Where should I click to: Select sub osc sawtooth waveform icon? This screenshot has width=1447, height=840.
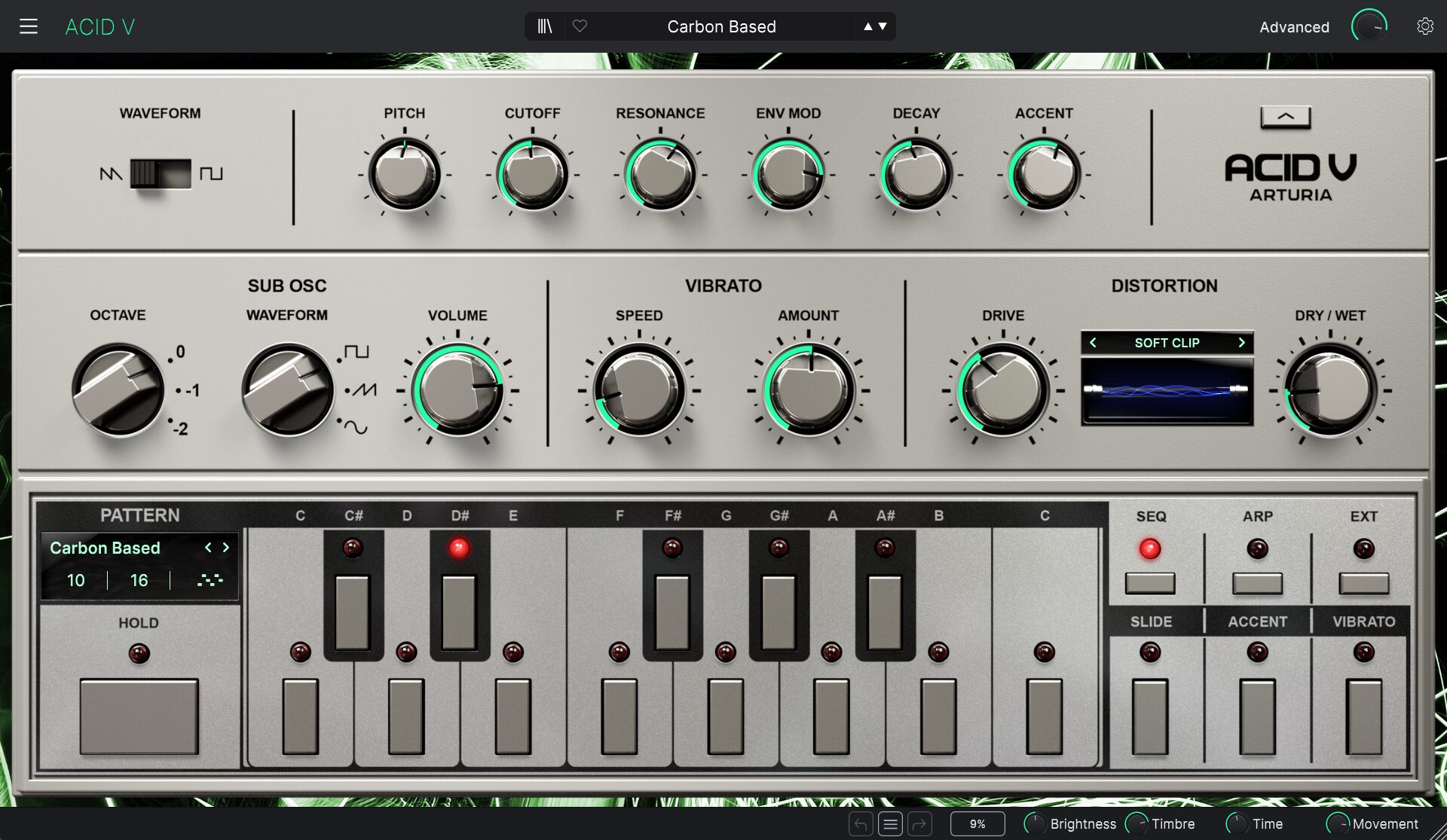pos(364,389)
